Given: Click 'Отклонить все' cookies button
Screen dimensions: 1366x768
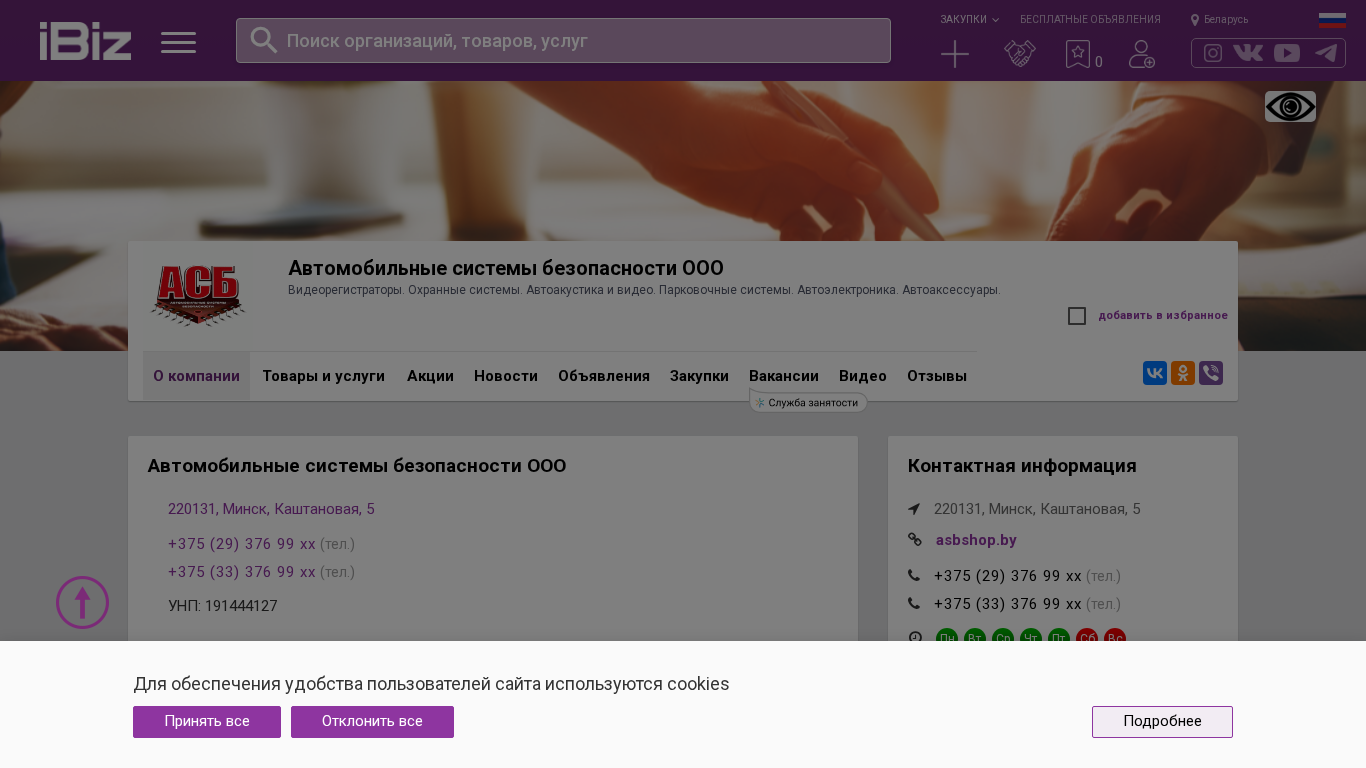Looking at the screenshot, I should point(372,722).
